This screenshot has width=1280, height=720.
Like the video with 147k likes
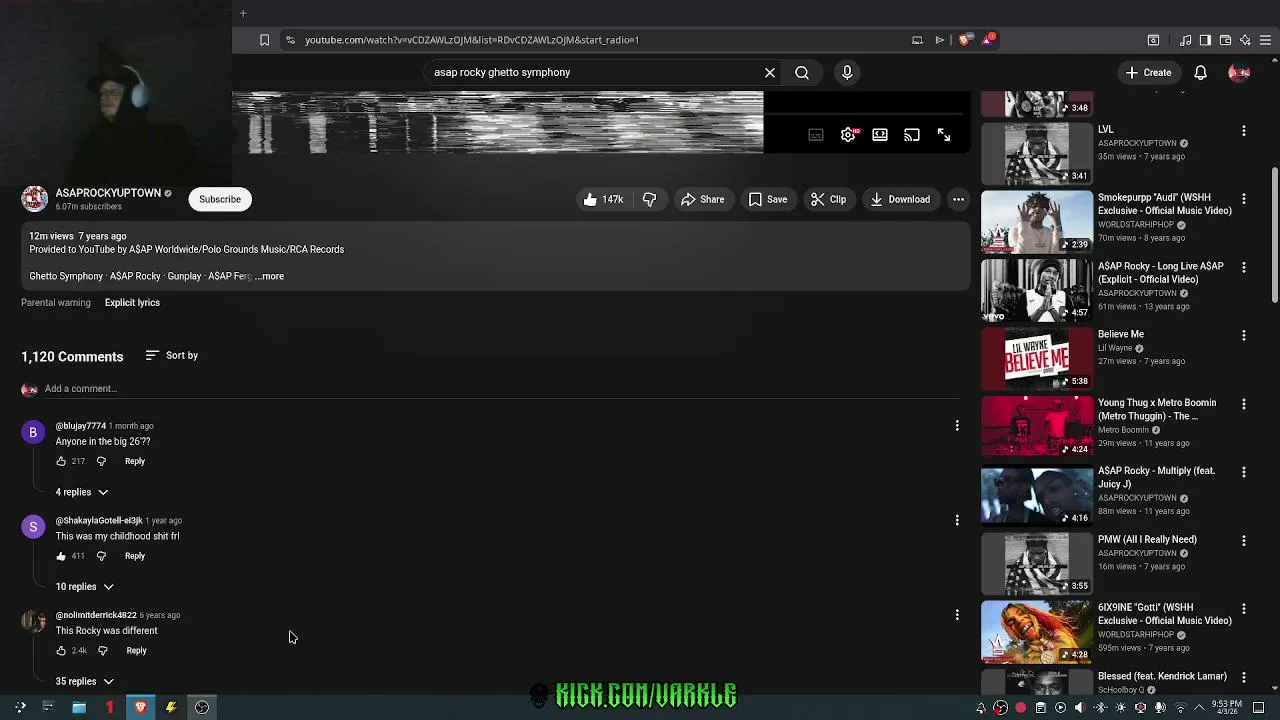click(603, 199)
